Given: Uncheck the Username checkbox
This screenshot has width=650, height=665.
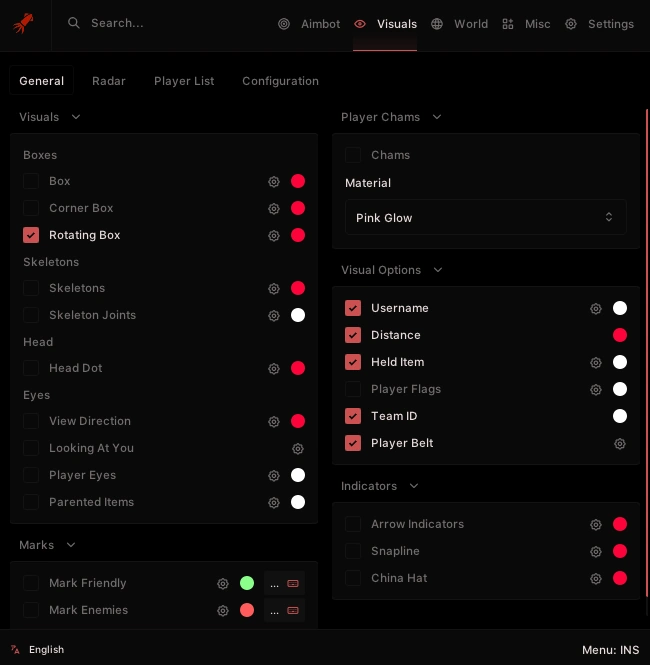Looking at the screenshot, I should click(x=353, y=308).
